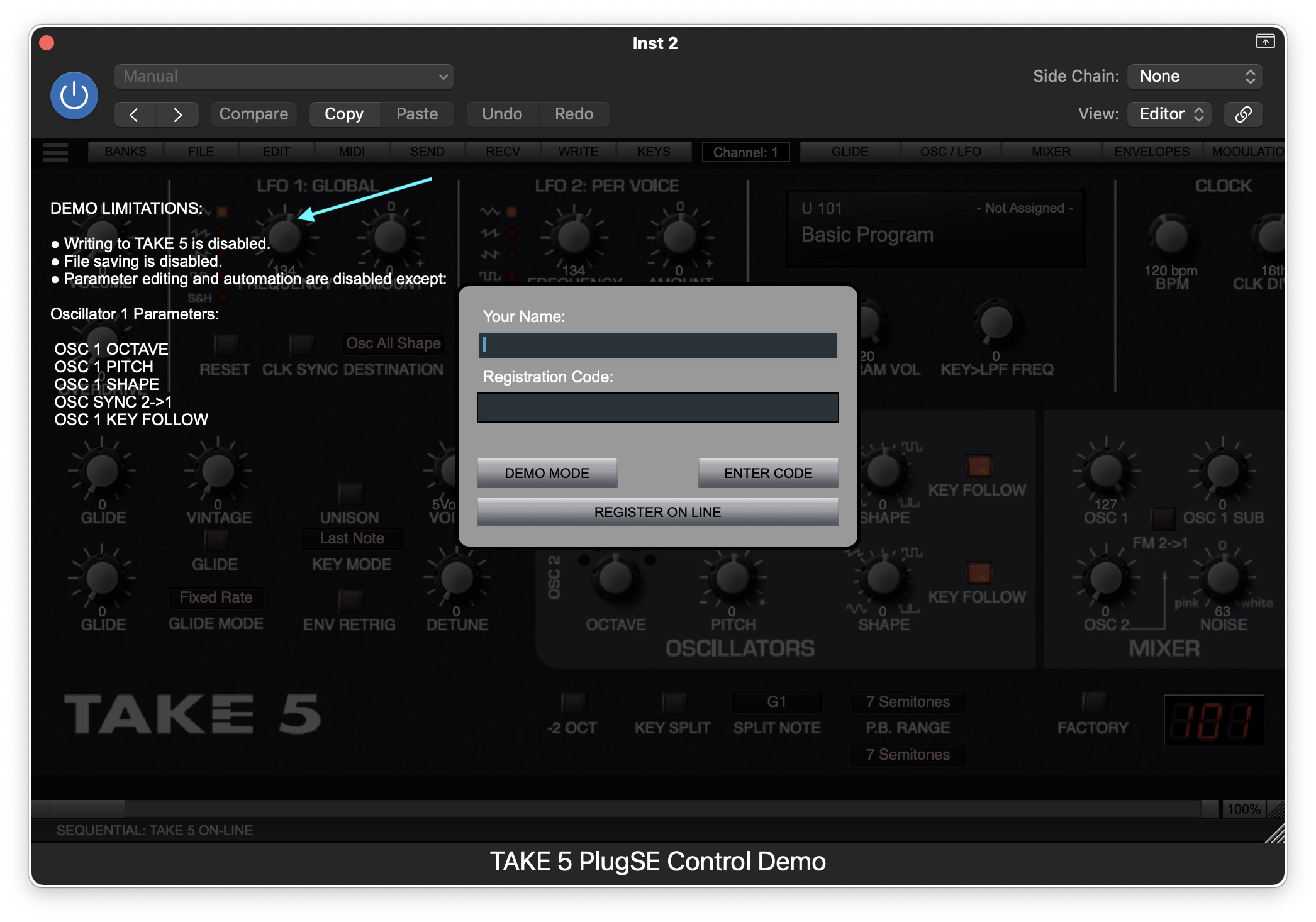Open the lower 7 Semitones dropdown
The image size is (1316, 922).
[908, 755]
